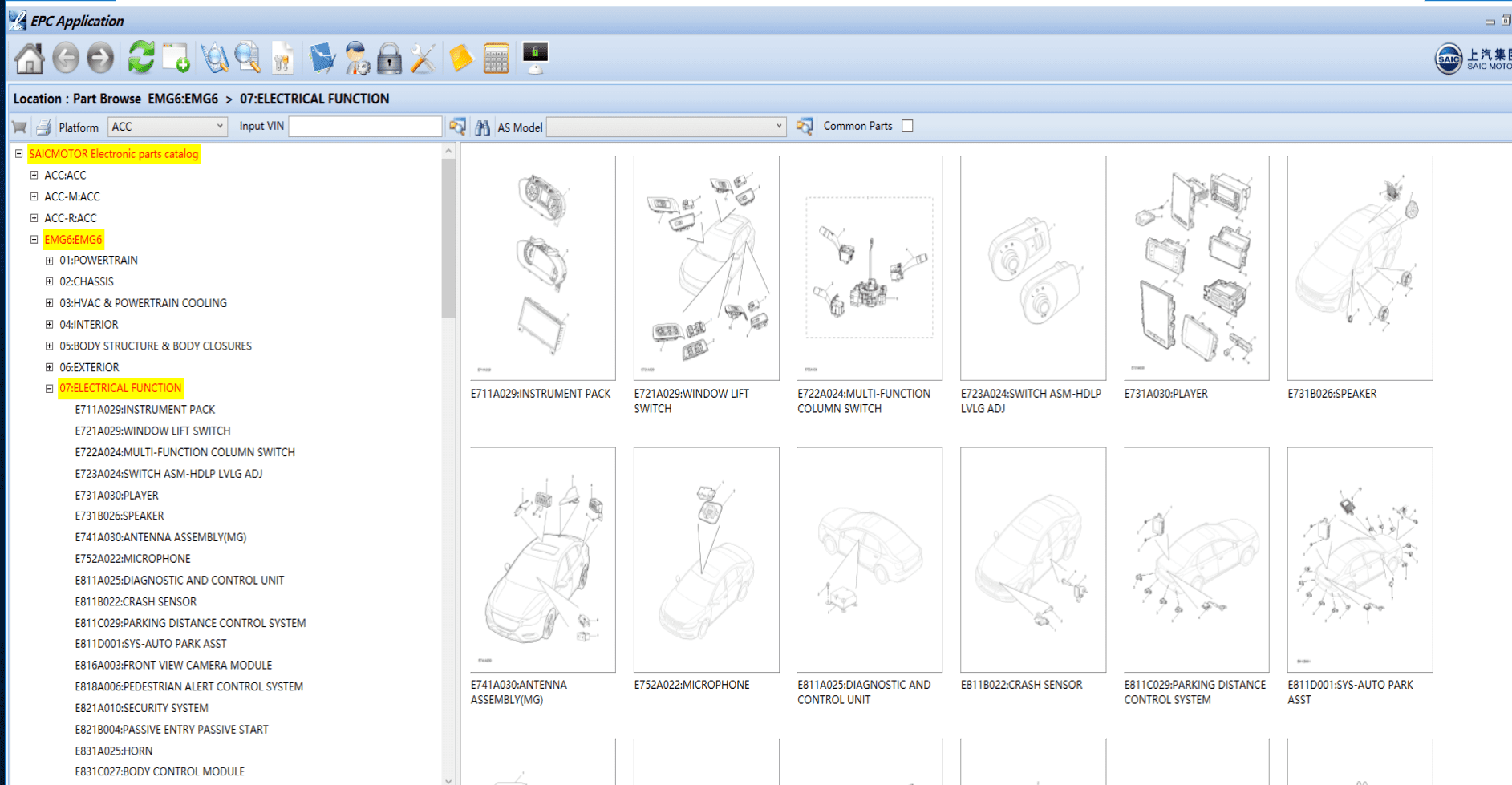1512x785 pixels.
Task: Click the Input VIN text field
Action: pos(365,127)
